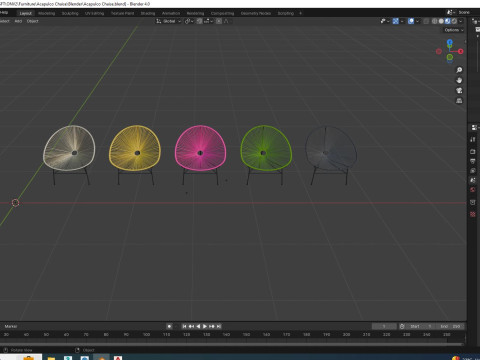Open the Modeling workspace tab
Screen dimensions: 480x360
[x=46, y=13]
